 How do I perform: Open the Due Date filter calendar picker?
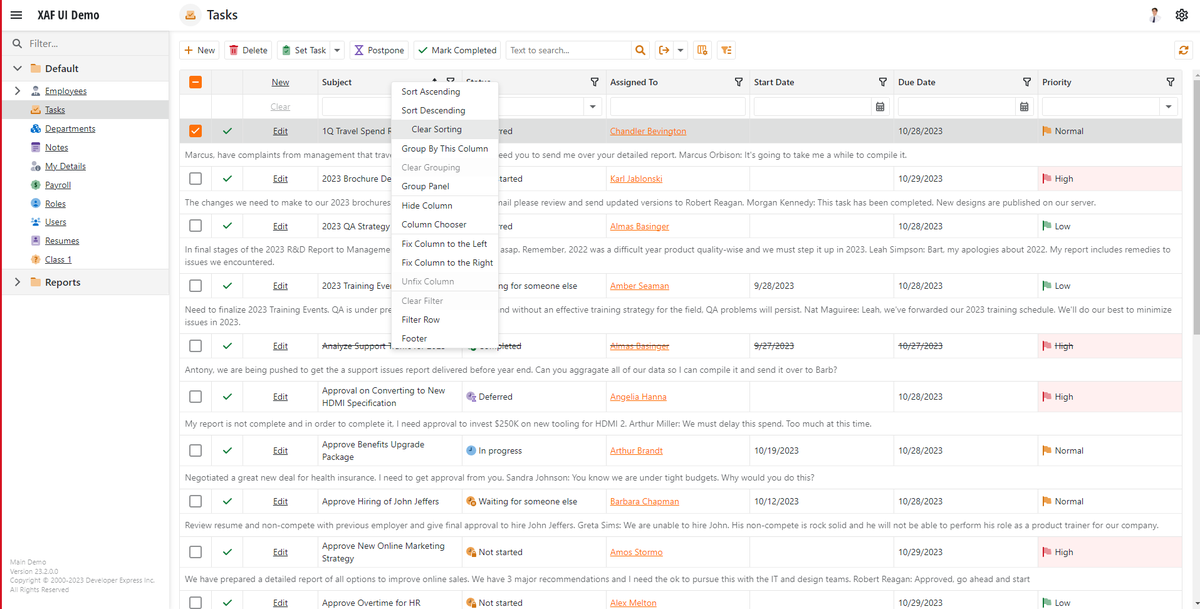1024,106
